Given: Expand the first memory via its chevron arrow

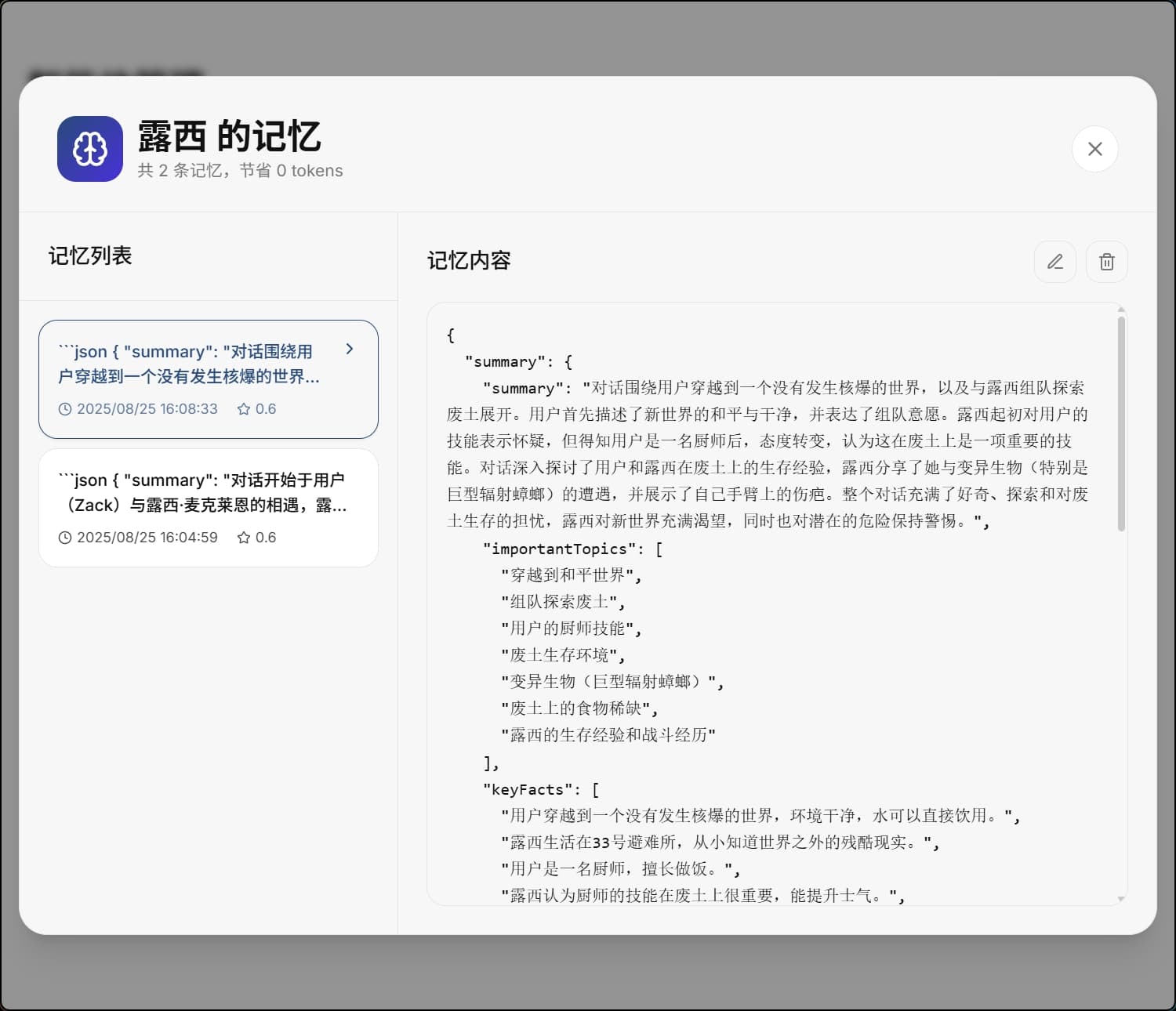Looking at the screenshot, I should [350, 350].
